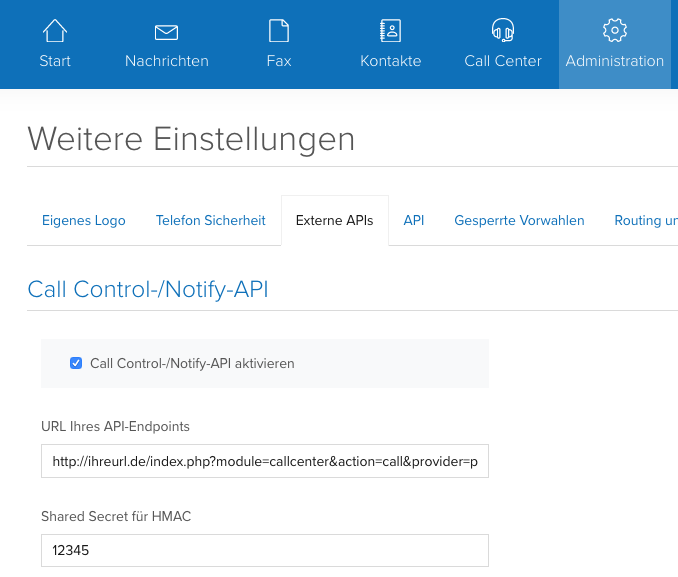Click the gear icon for Administration

click(x=615, y=30)
